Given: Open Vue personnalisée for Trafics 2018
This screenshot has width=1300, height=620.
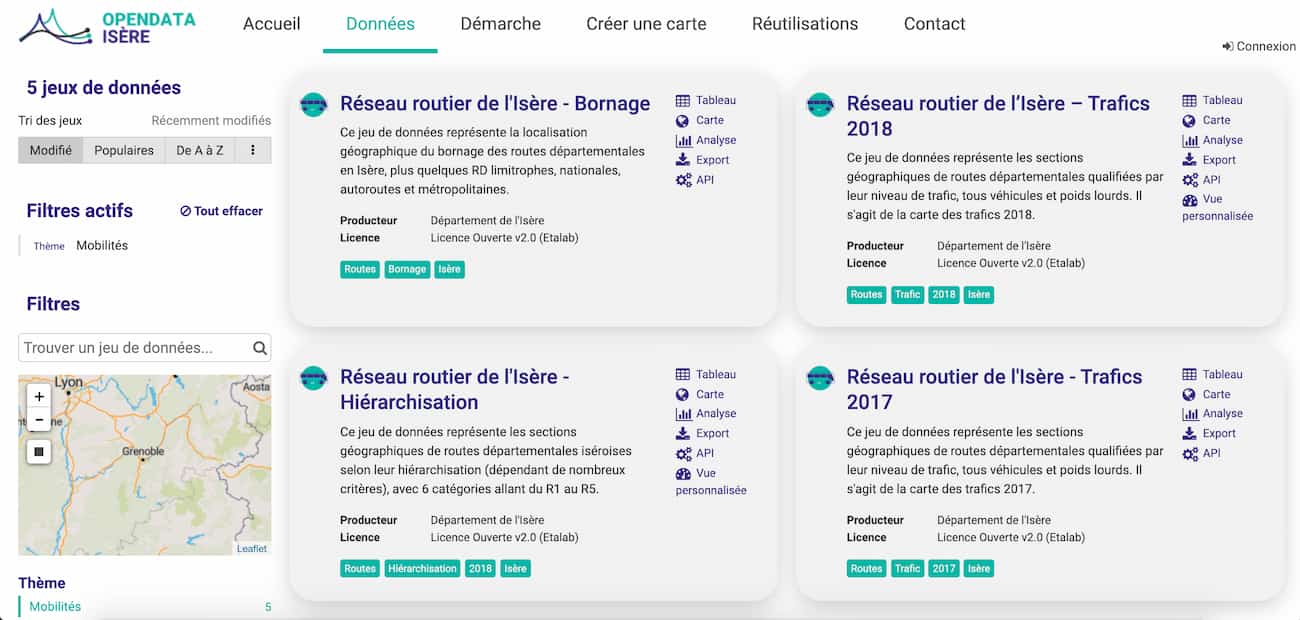Looking at the screenshot, I should point(1217,208).
